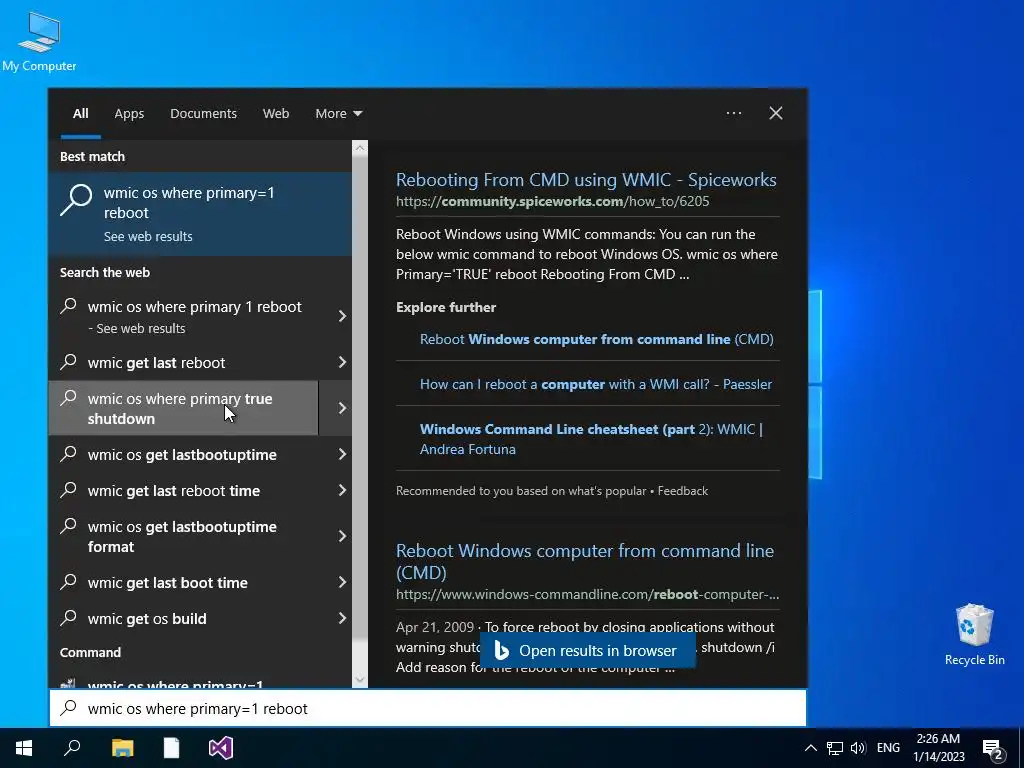Select 'wmic os get lastbootuptime format' suggestion
1024x768 pixels.
[x=184, y=536]
